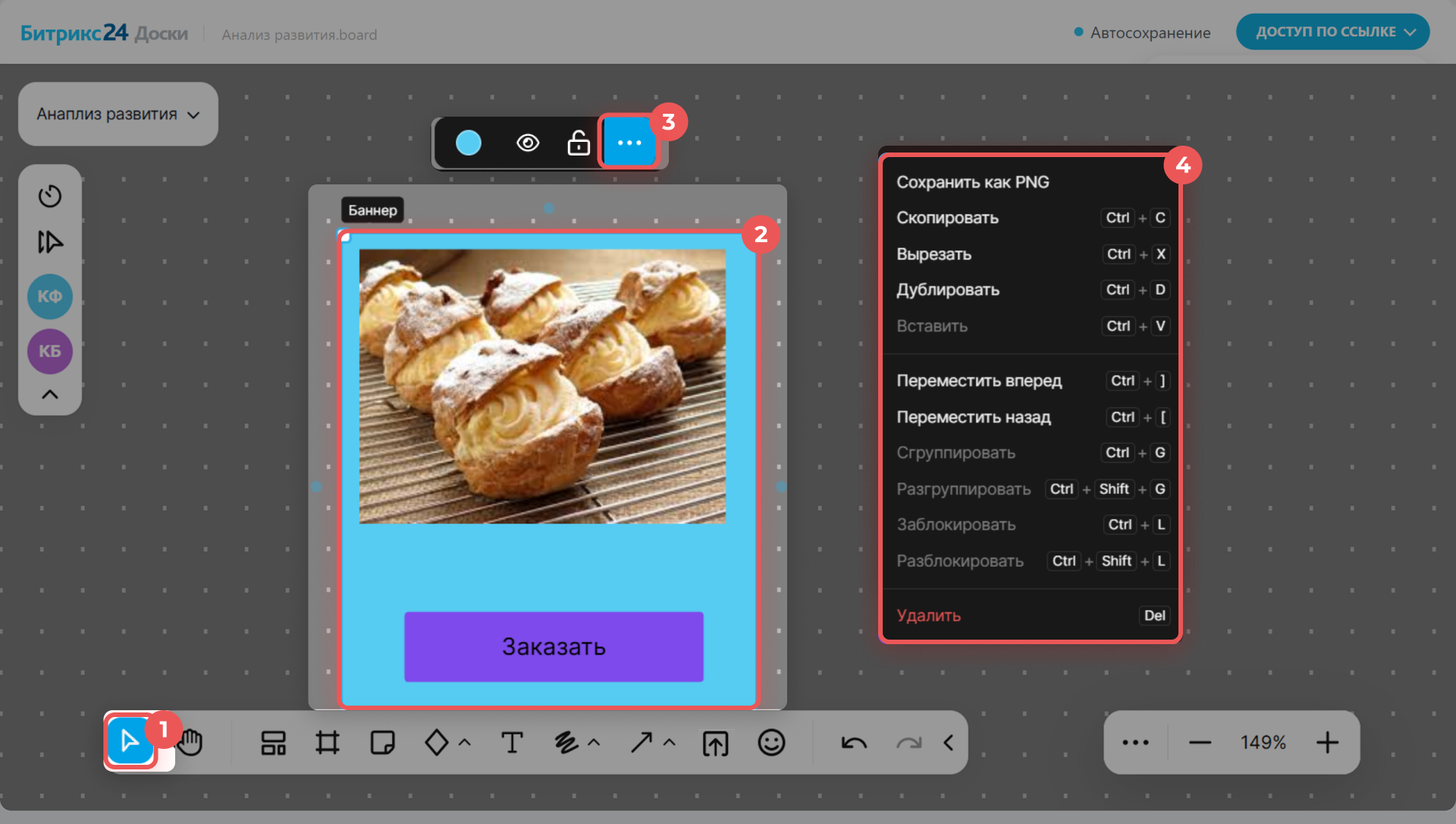The height and width of the screenshot is (824, 1456).
Task: Pick the sticky note tool
Action: click(x=382, y=742)
